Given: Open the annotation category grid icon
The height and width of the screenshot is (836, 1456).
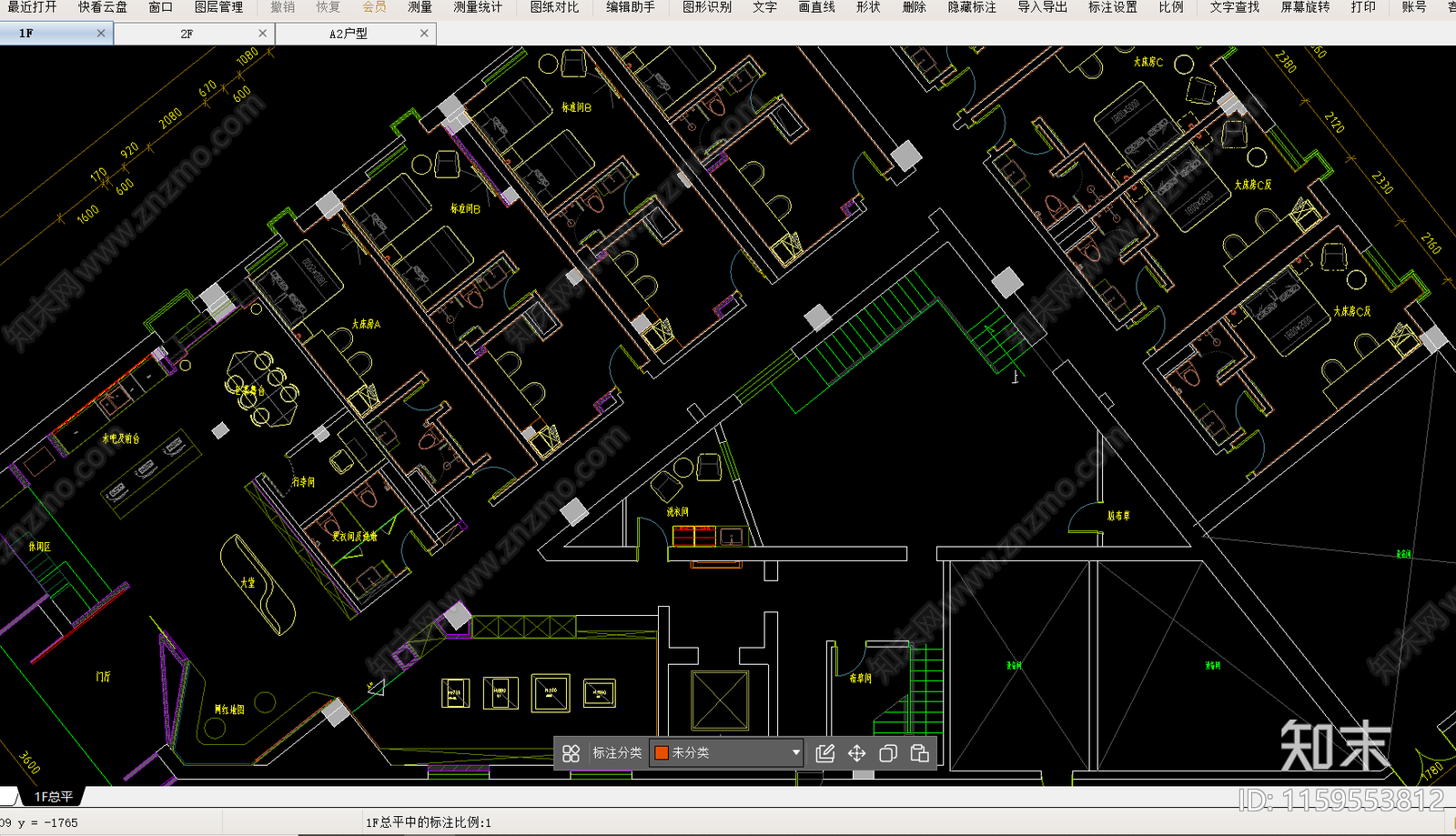Looking at the screenshot, I should 571,753.
